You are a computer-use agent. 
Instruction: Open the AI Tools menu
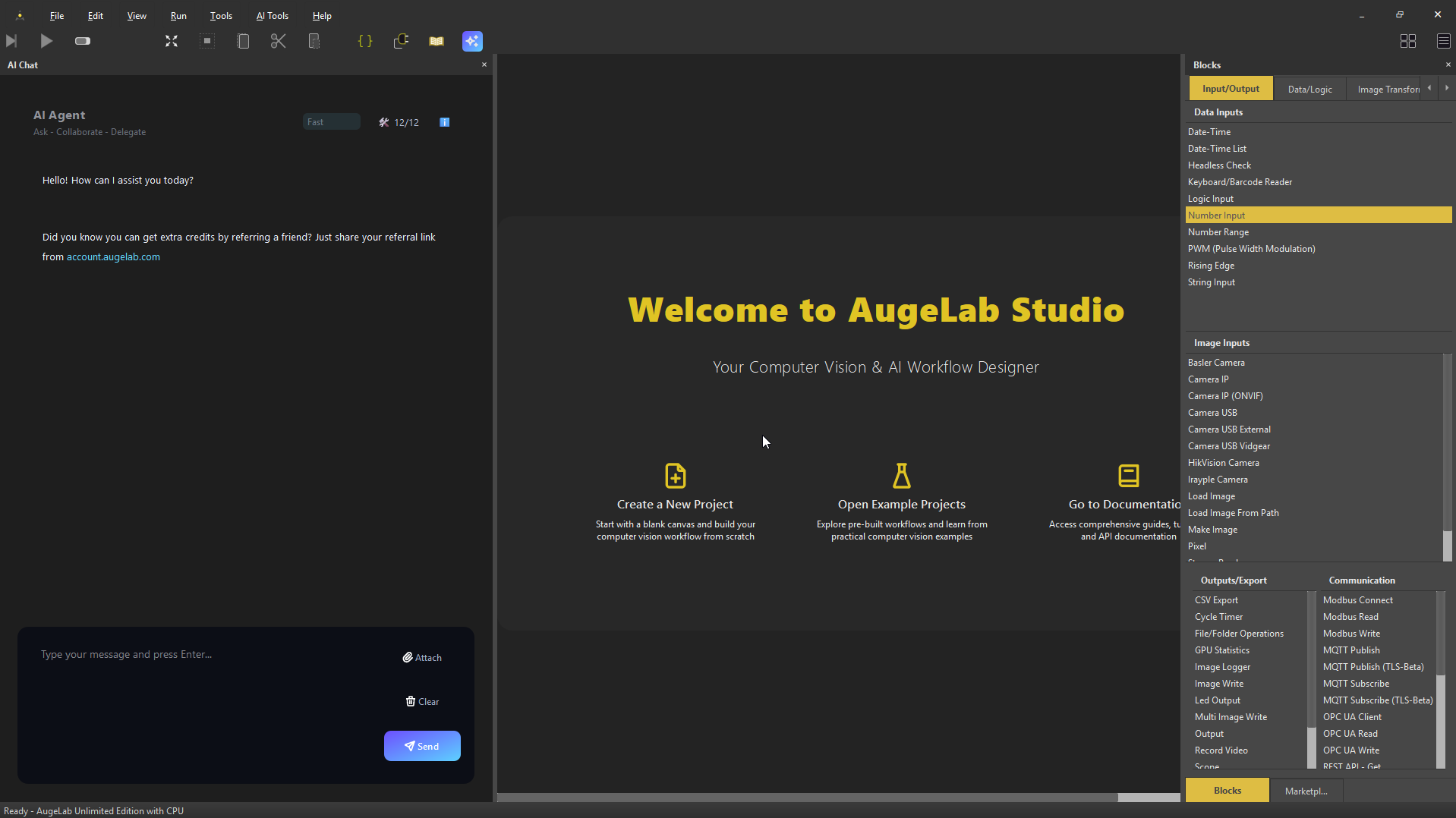(272, 15)
